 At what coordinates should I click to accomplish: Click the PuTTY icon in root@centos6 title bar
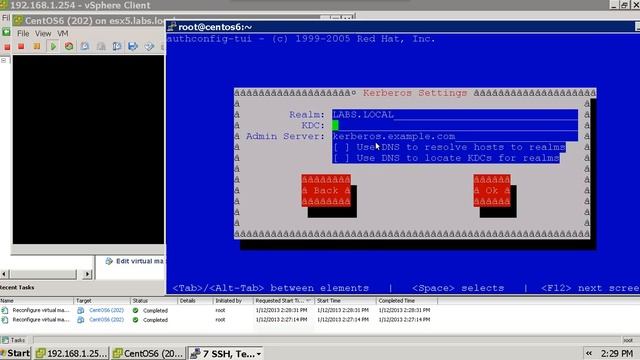coord(171,27)
